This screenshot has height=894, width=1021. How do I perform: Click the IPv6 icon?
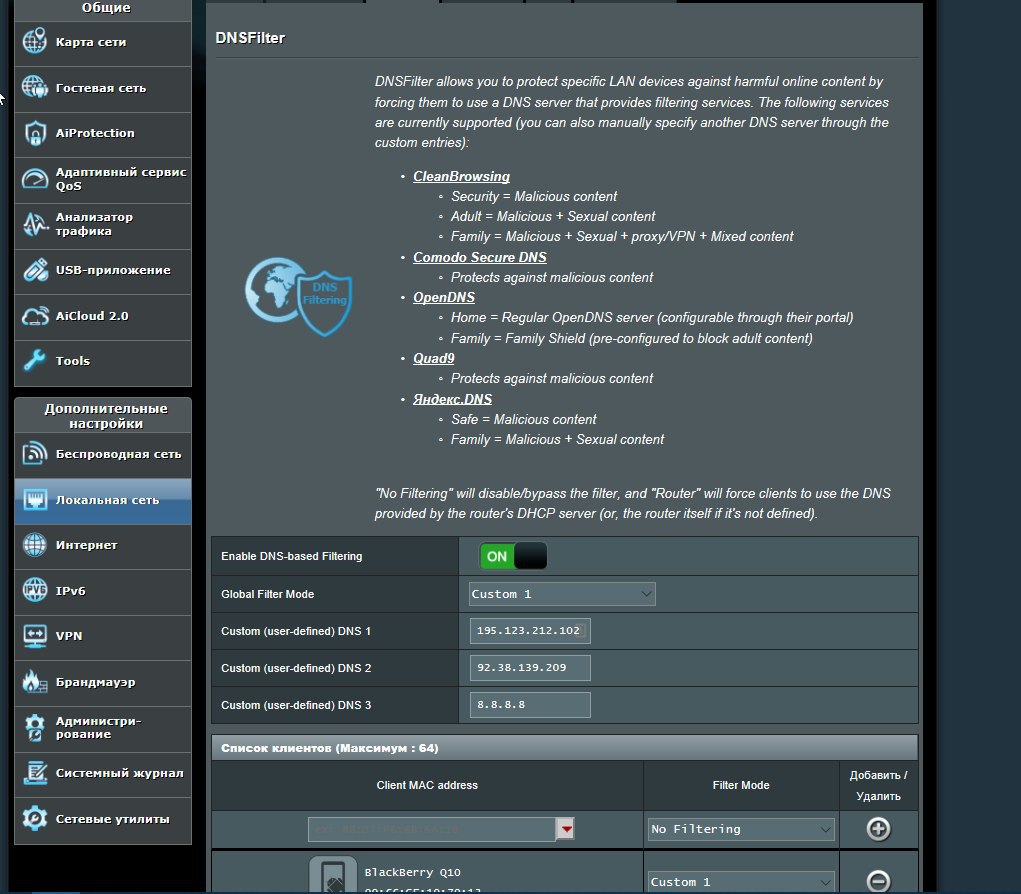point(35,591)
